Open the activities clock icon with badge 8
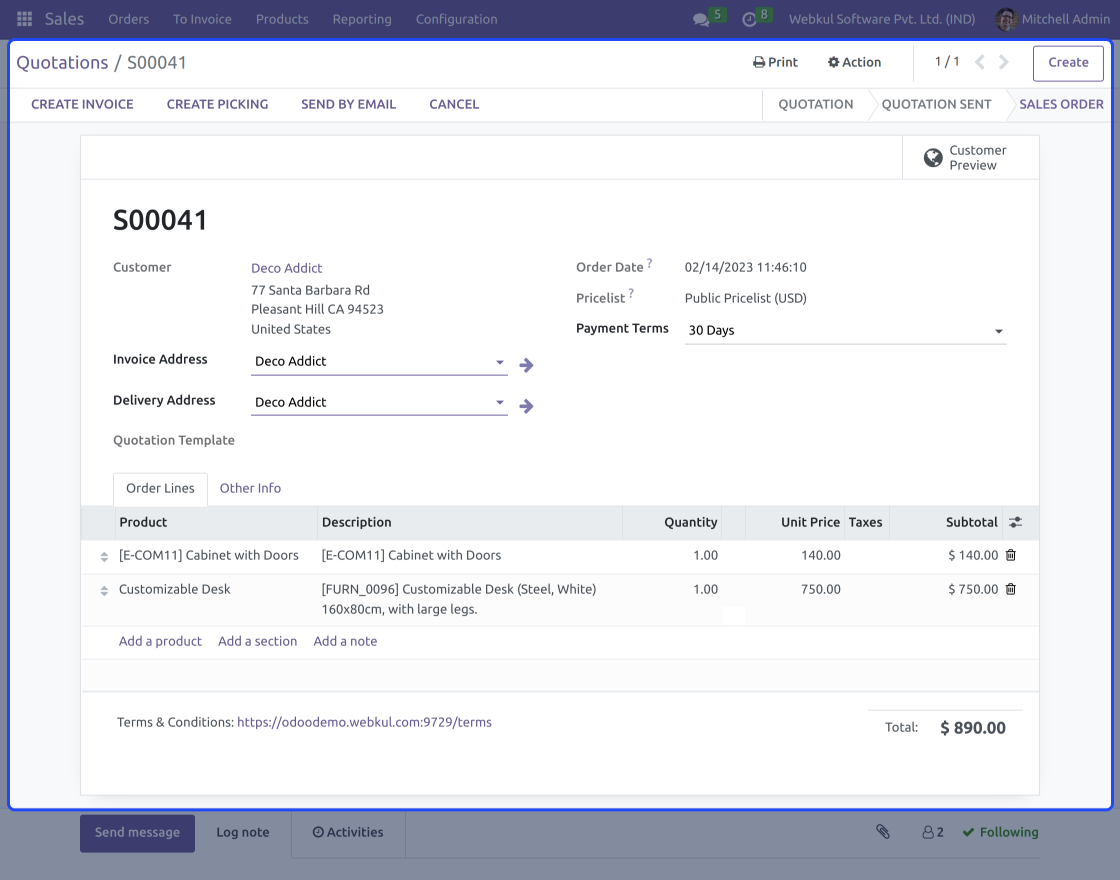Viewport: 1120px width, 880px height. (x=749, y=19)
